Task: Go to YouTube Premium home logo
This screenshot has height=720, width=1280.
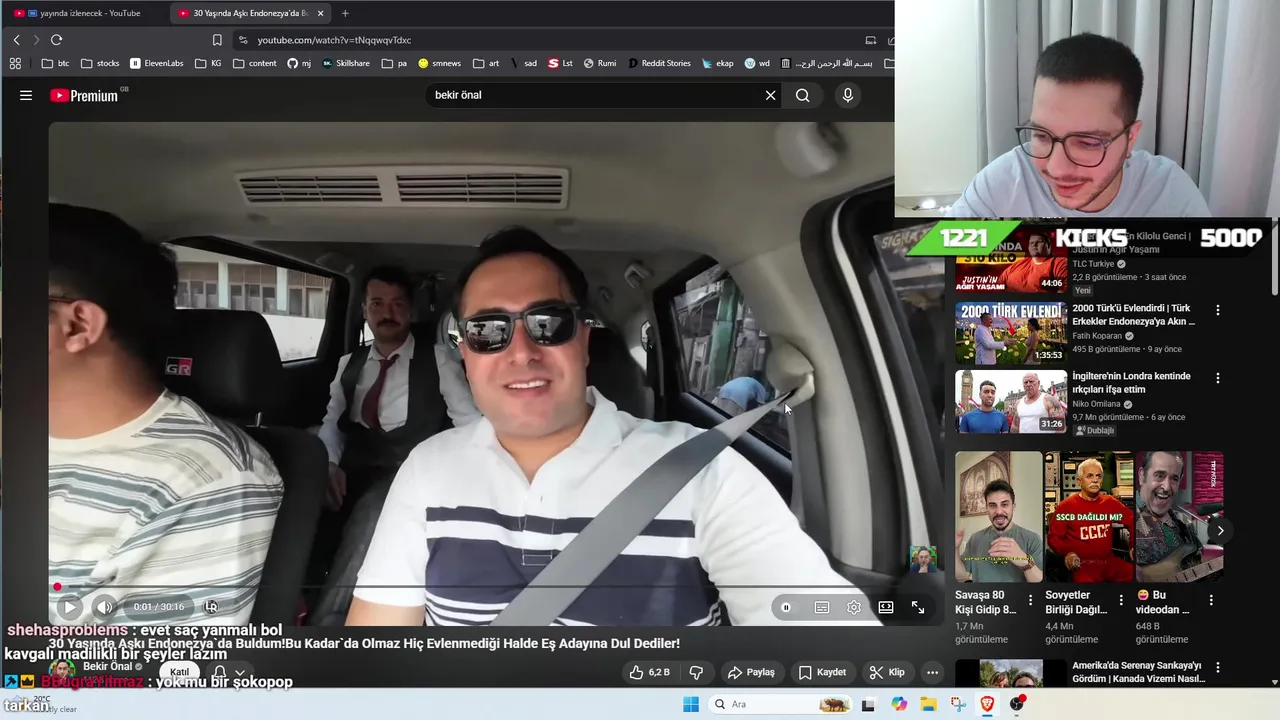Action: coord(84,95)
